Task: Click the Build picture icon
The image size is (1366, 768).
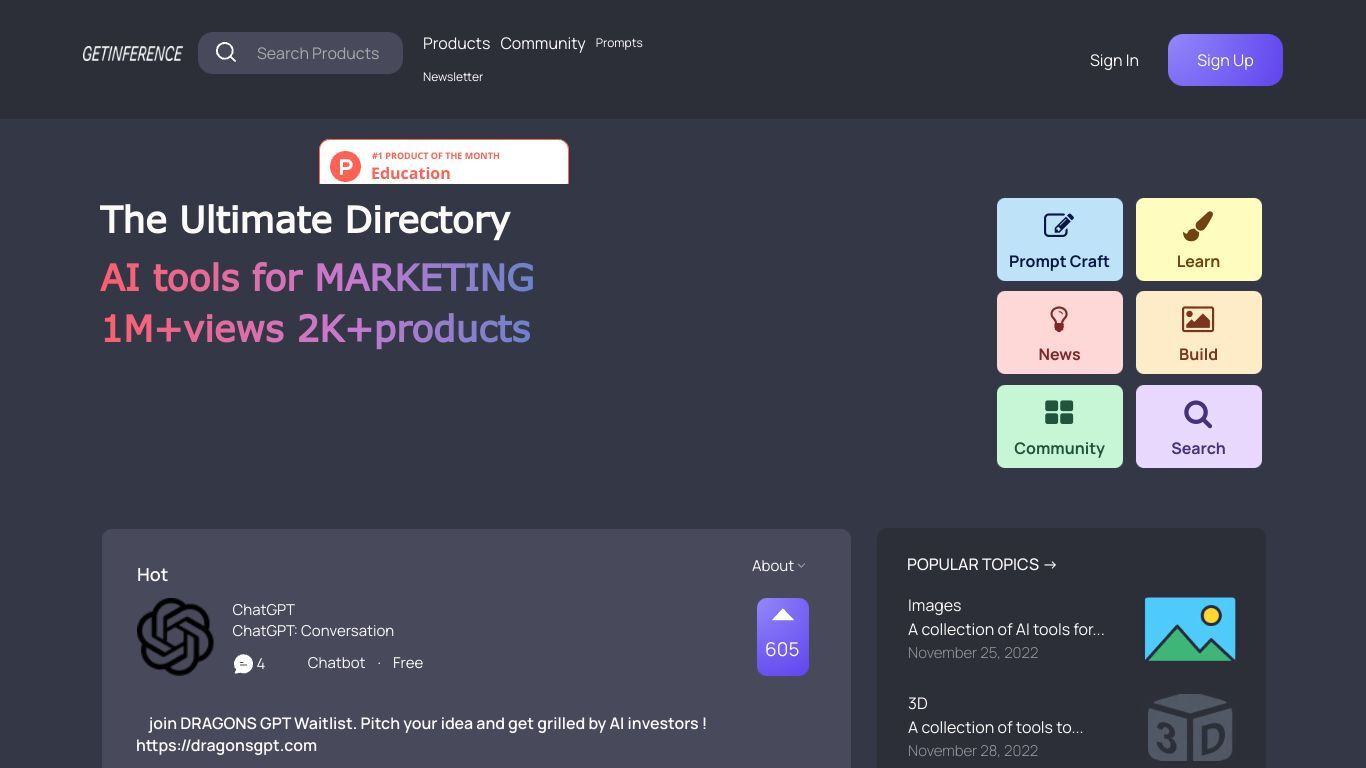Action: (x=1198, y=319)
